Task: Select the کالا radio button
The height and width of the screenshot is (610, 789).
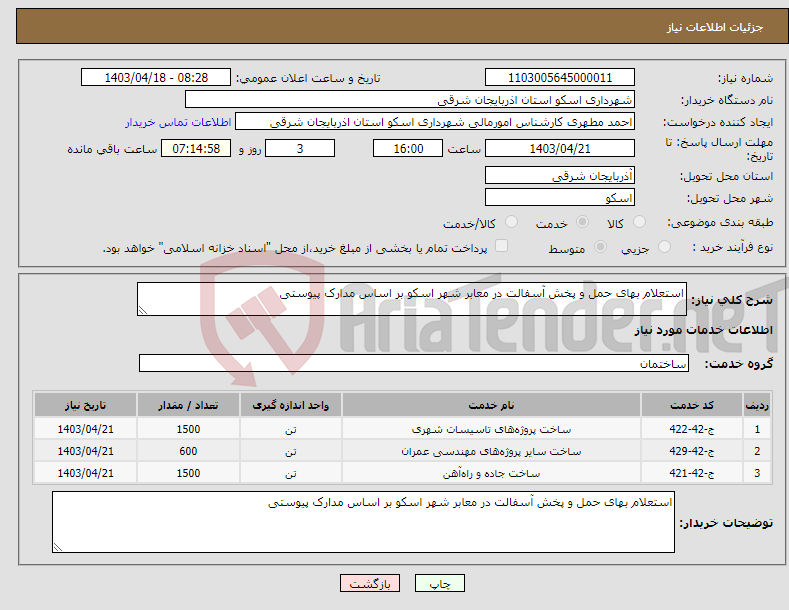Action: (x=640, y=221)
